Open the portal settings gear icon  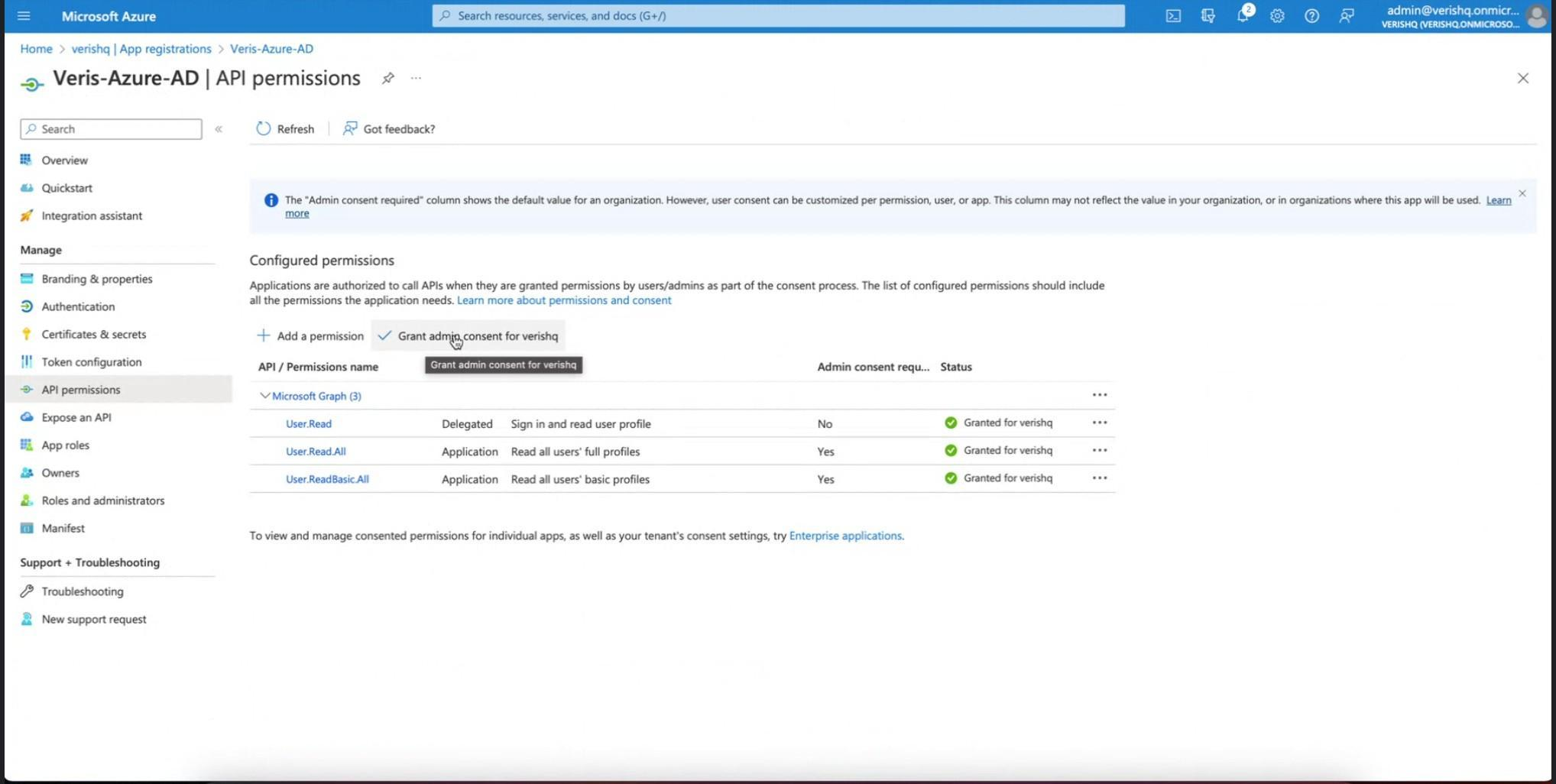point(1277,16)
